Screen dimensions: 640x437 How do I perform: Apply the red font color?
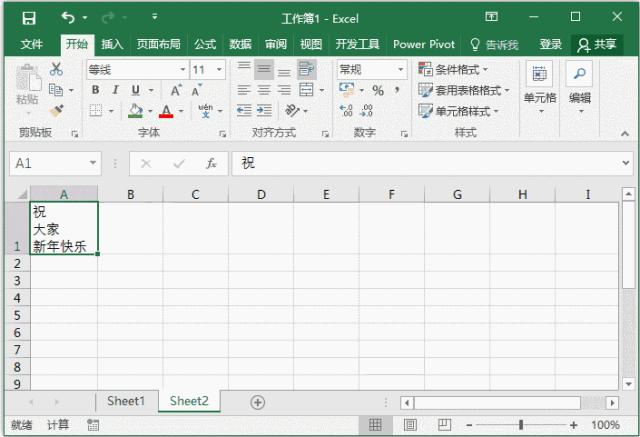(x=166, y=110)
